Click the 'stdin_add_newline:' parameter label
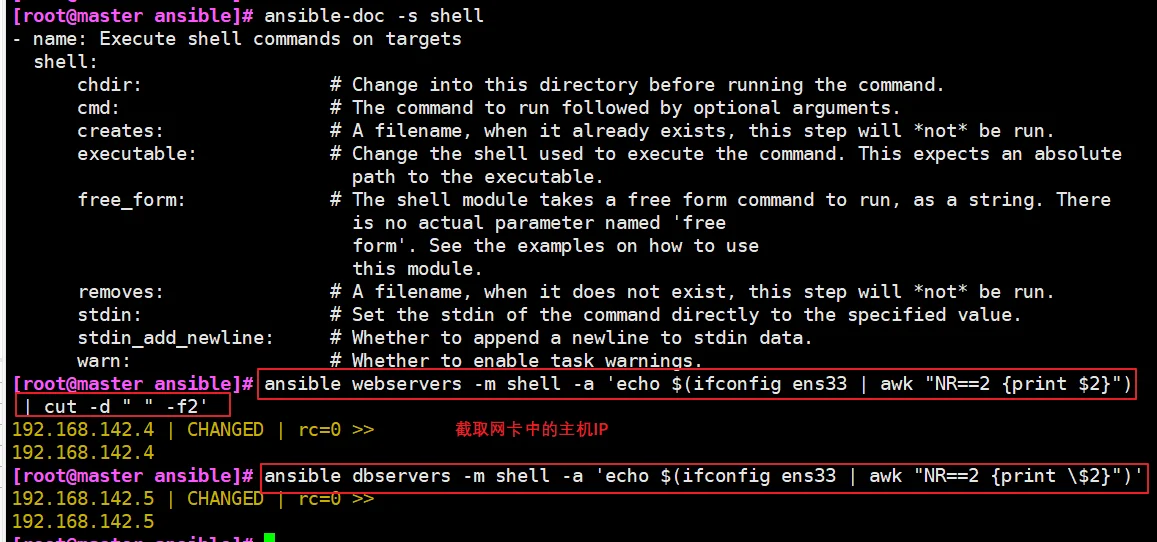The height and width of the screenshot is (542, 1157). click(176, 338)
